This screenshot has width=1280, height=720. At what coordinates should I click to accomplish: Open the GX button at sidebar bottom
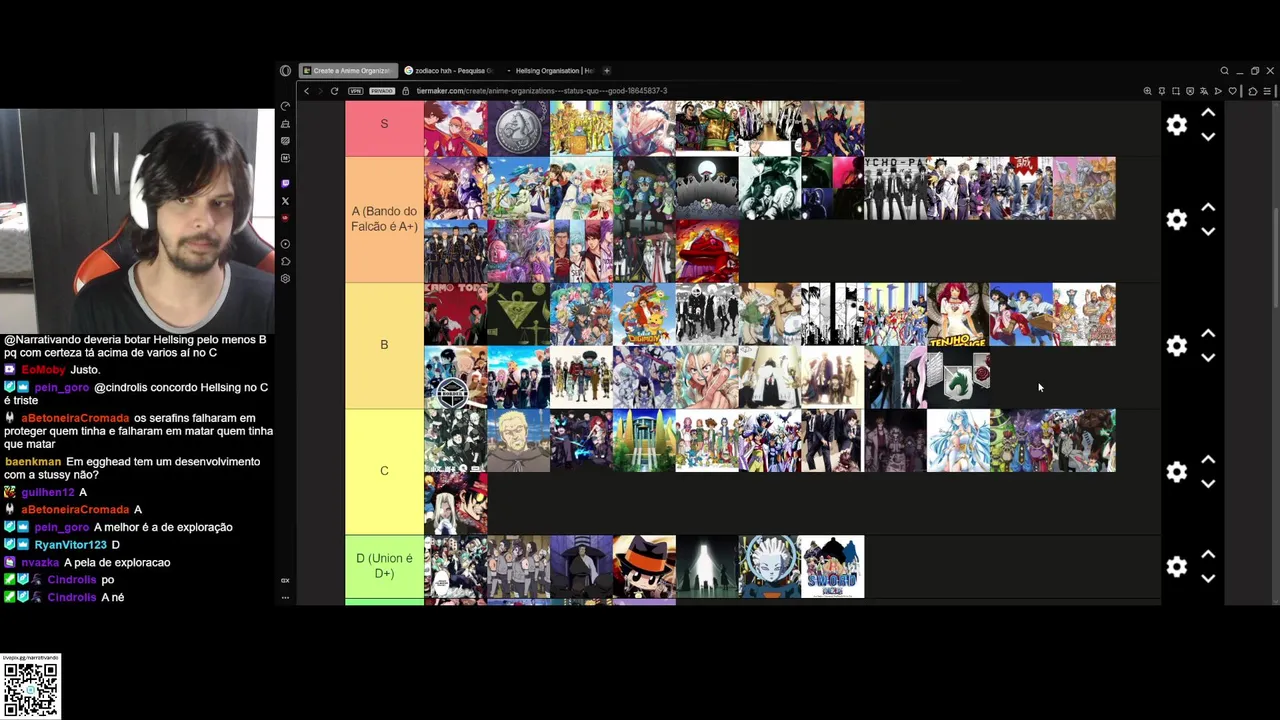pos(285,580)
